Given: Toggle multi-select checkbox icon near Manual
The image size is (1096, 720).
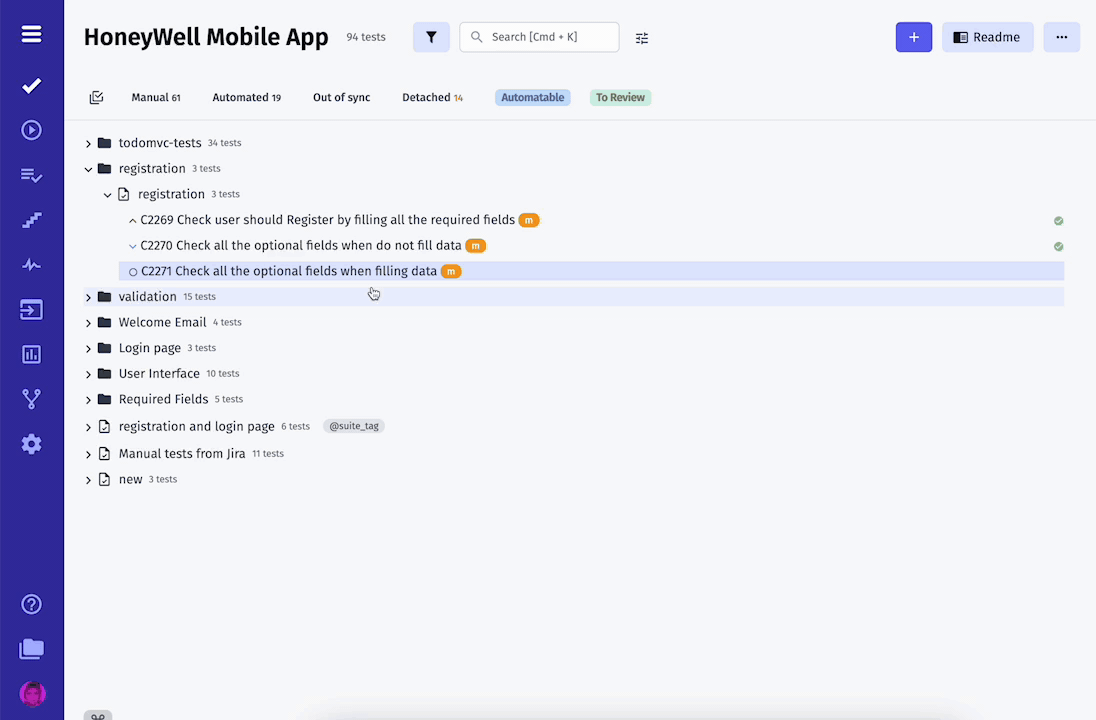Looking at the screenshot, I should coord(96,98).
